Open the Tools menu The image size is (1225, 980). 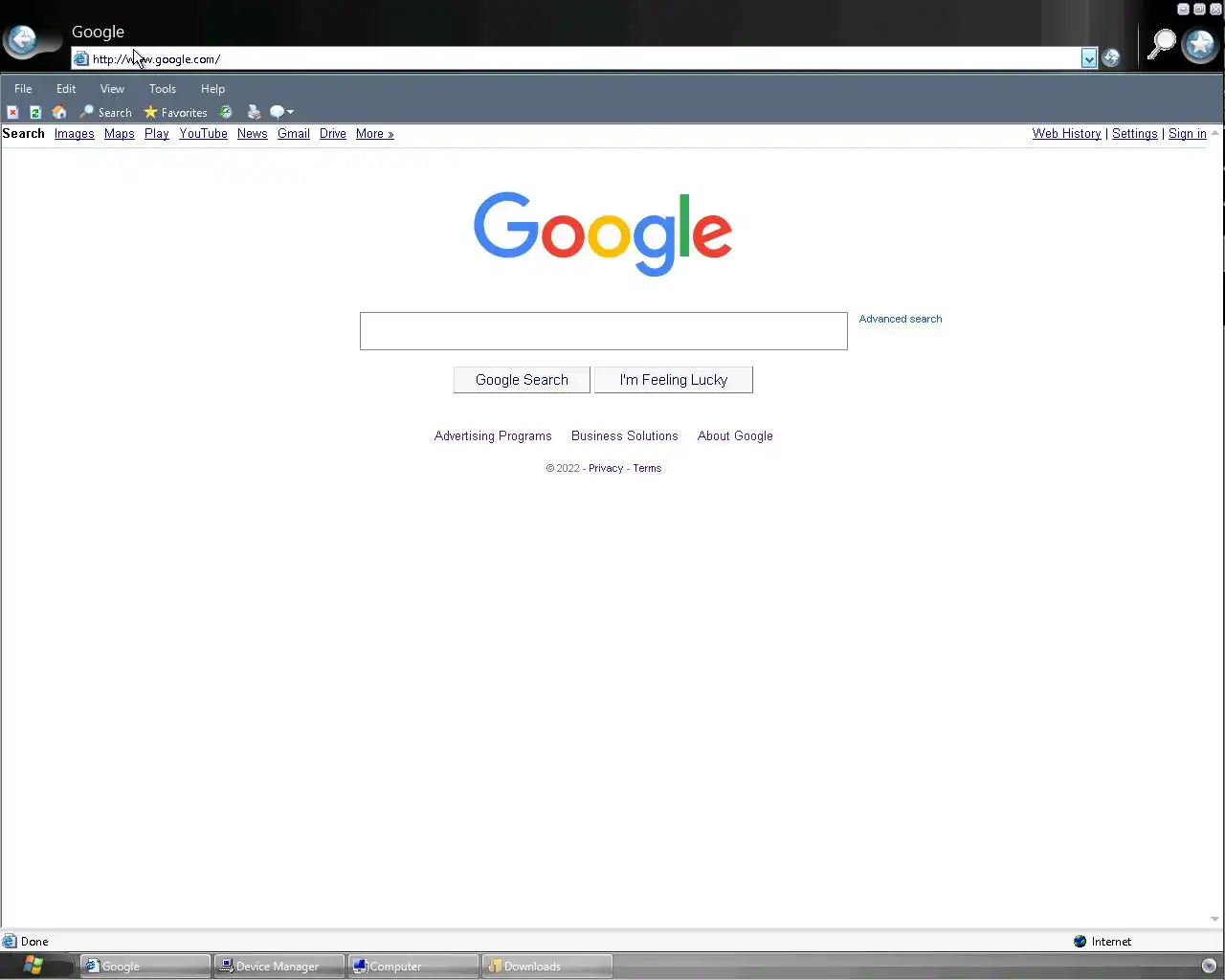pyautogui.click(x=163, y=89)
